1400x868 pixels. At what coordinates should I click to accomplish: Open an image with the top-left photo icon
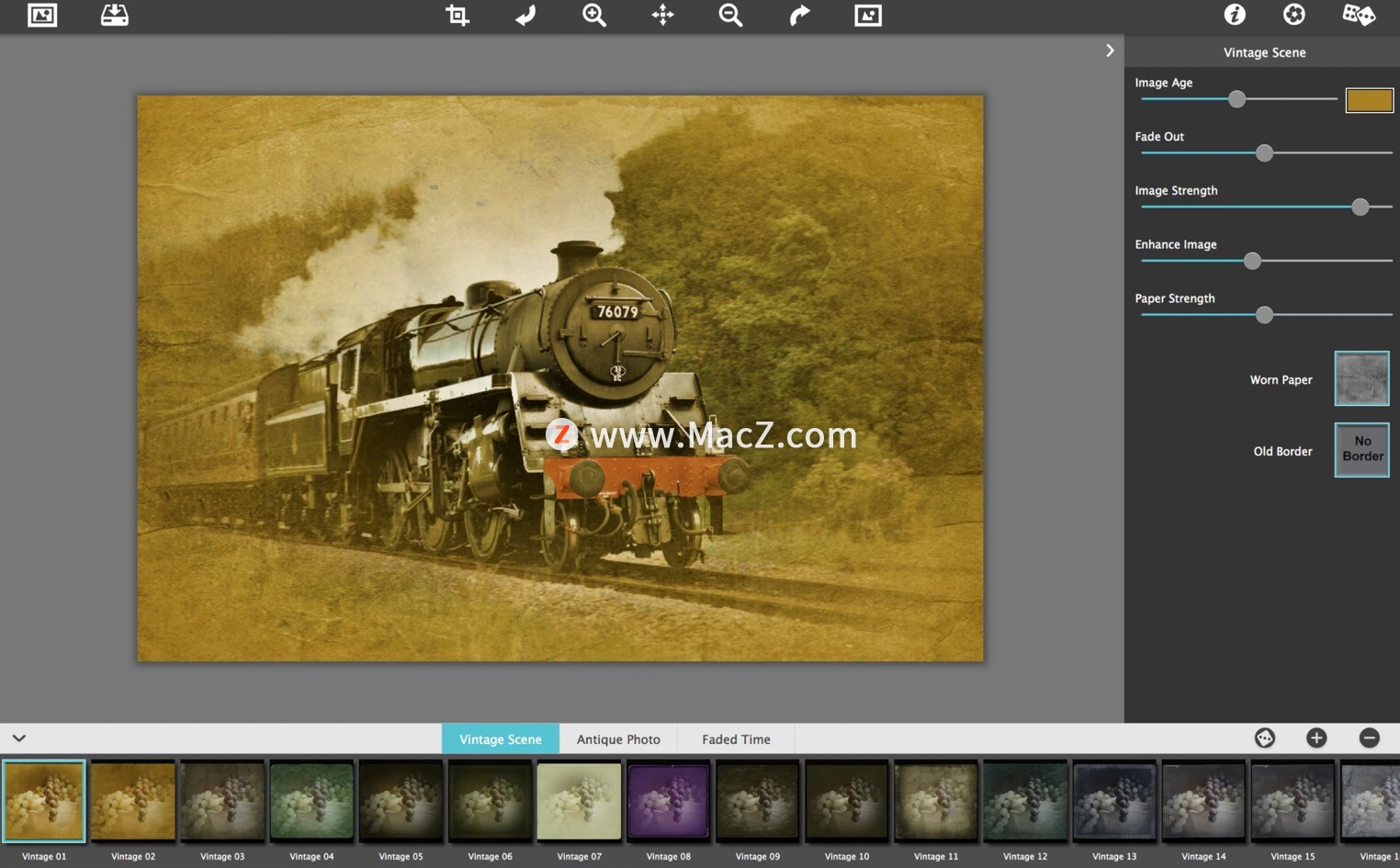(42, 15)
